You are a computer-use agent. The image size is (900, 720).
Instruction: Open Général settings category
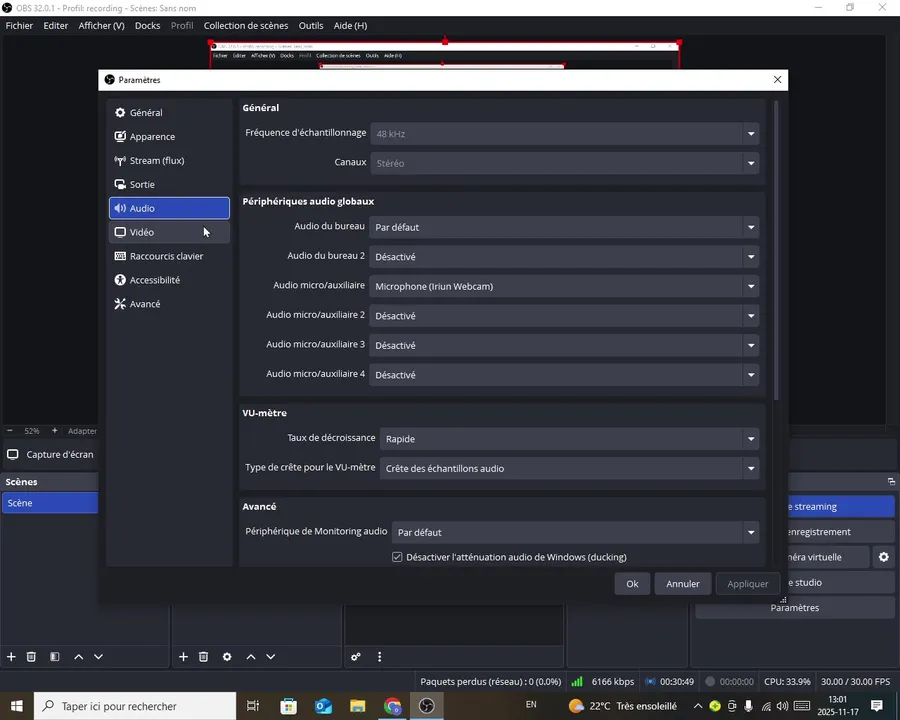169,113
